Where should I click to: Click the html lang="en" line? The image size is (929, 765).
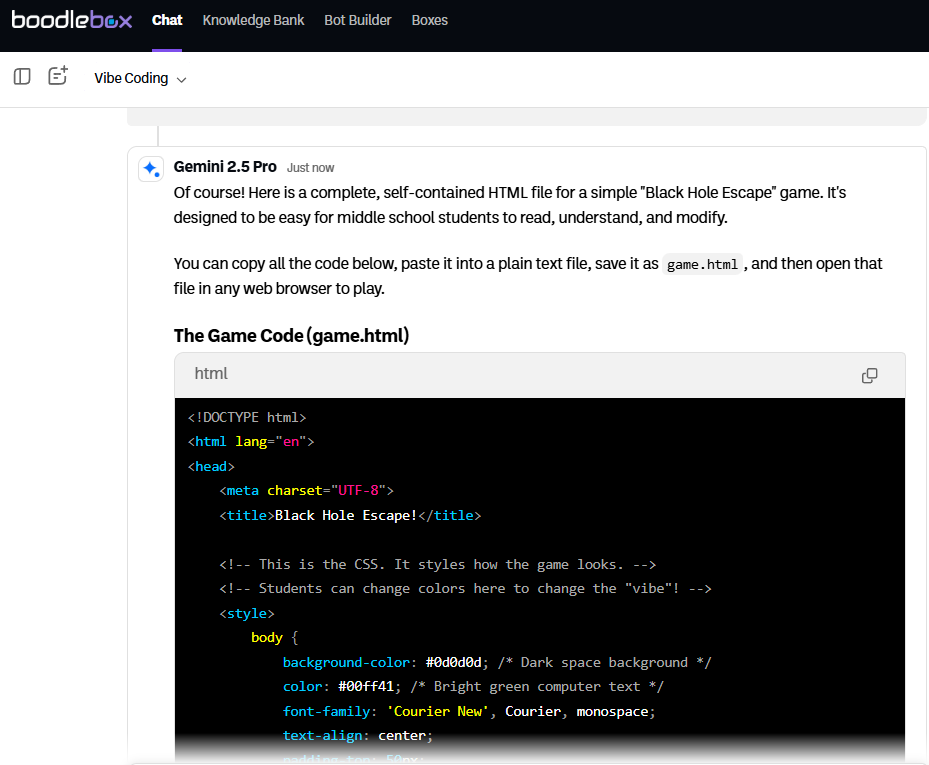[x=251, y=442]
